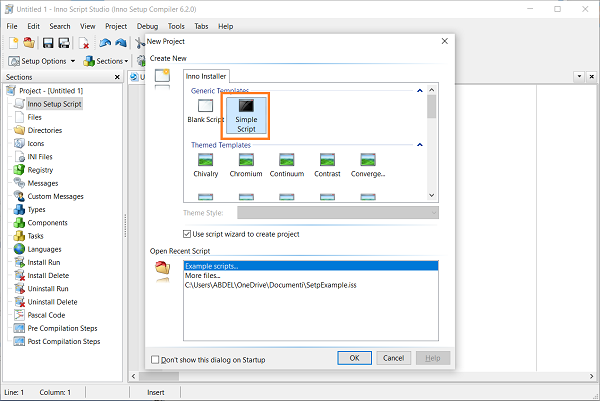
Task: Choose the Contrast themed template
Action: 327,166
